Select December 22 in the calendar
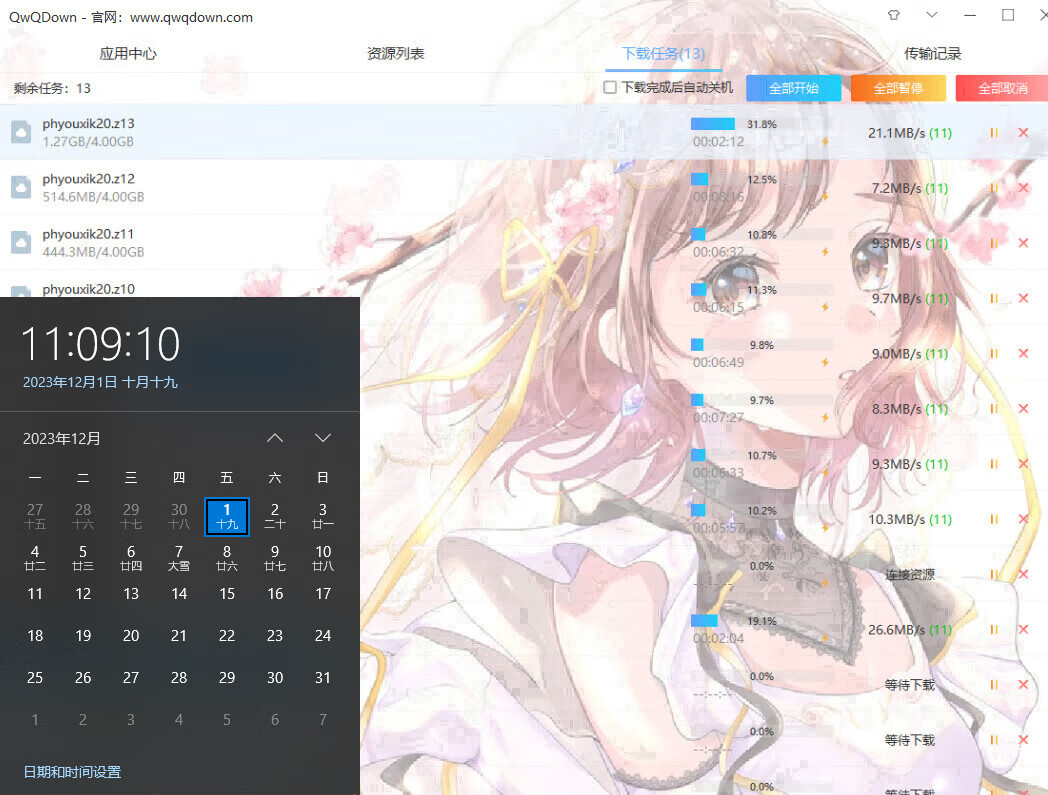This screenshot has width=1048, height=795. (227, 636)
